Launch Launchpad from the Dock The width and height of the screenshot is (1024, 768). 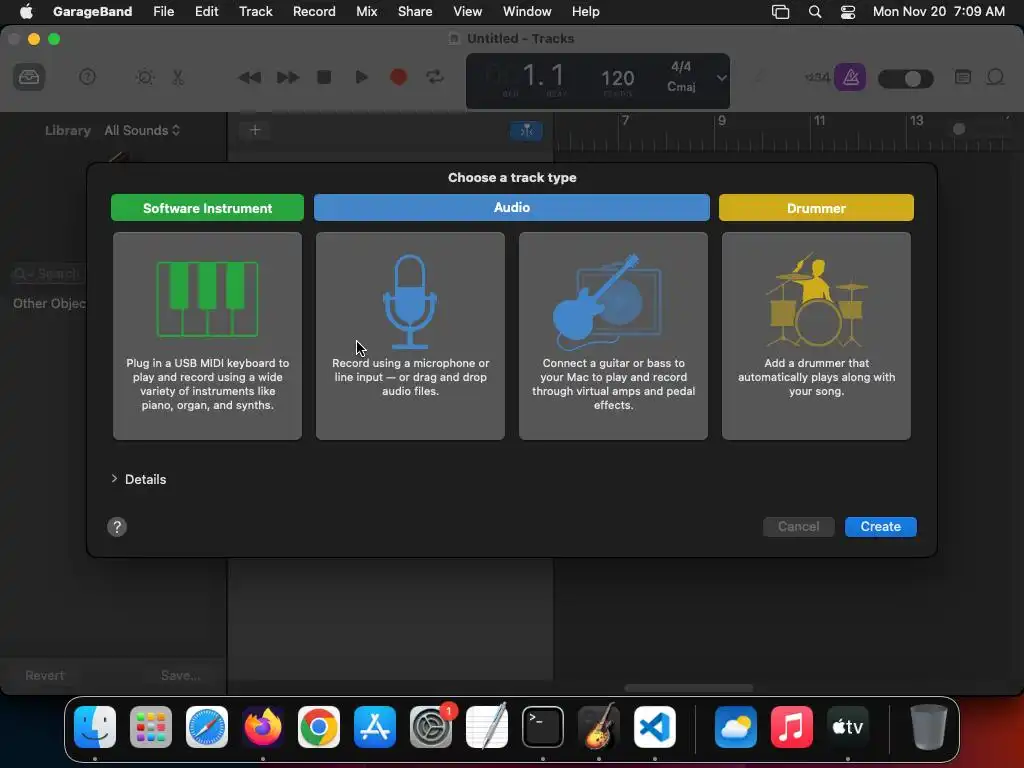(x=151, y=727)
